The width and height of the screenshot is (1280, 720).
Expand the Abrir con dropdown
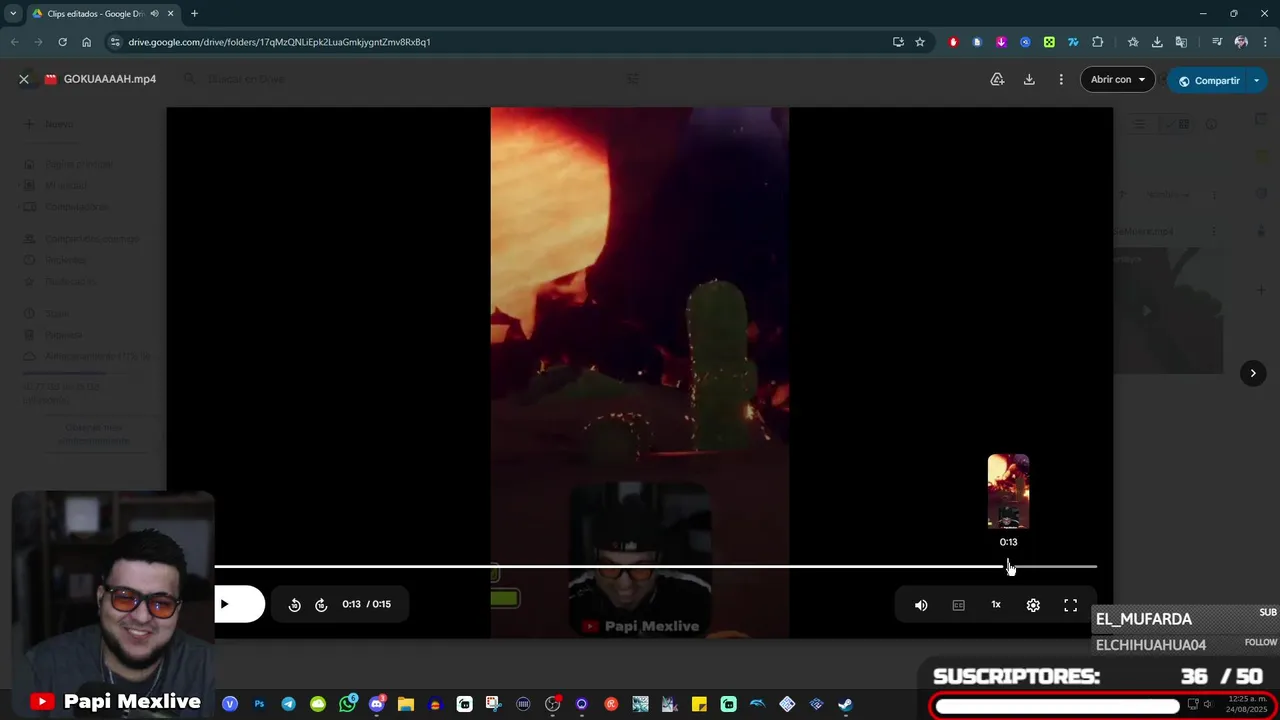tap(1118, 80)
